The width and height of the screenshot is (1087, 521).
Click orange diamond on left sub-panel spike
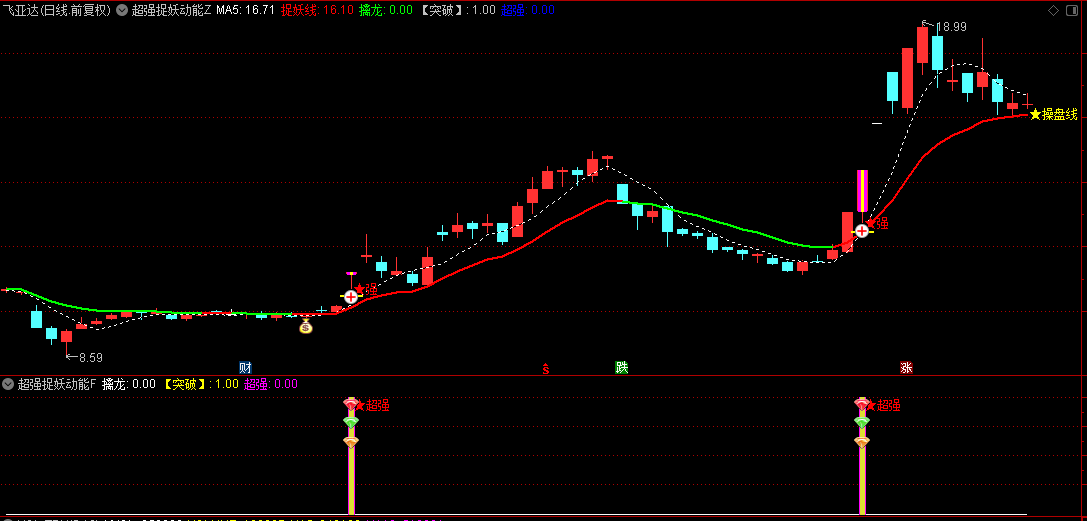(x=351, y=441)
